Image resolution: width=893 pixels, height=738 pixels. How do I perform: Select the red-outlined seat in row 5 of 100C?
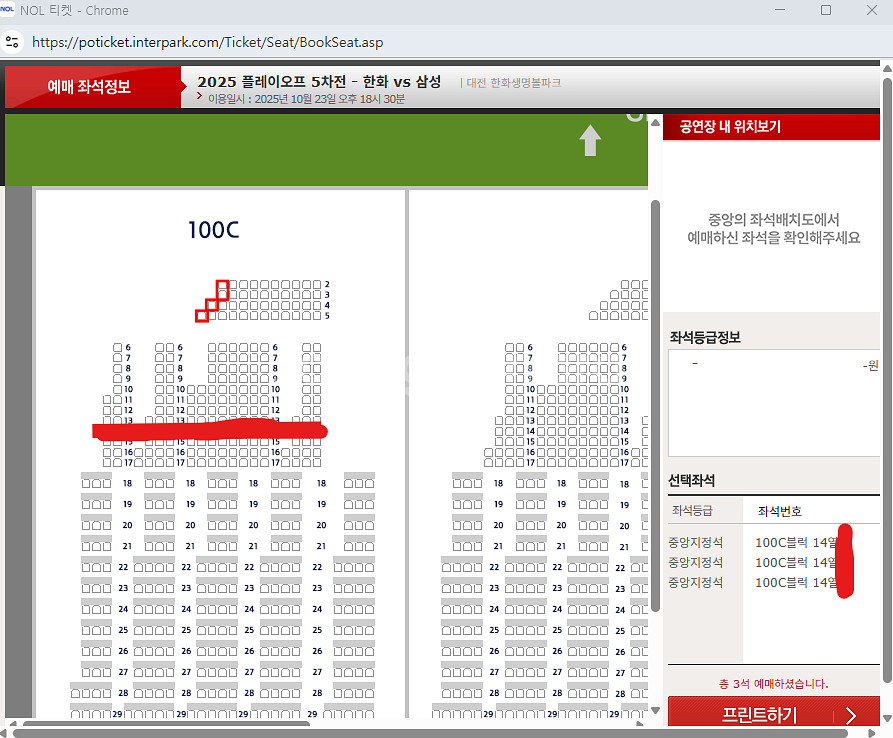point(202,316)
